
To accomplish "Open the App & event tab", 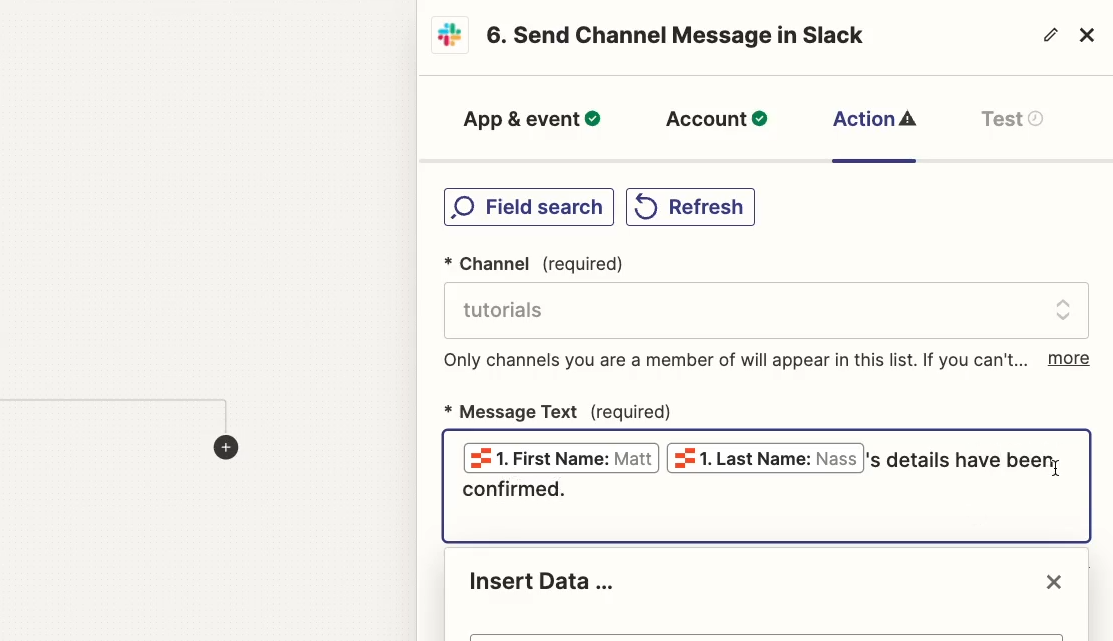I will [x=532, y=119].
